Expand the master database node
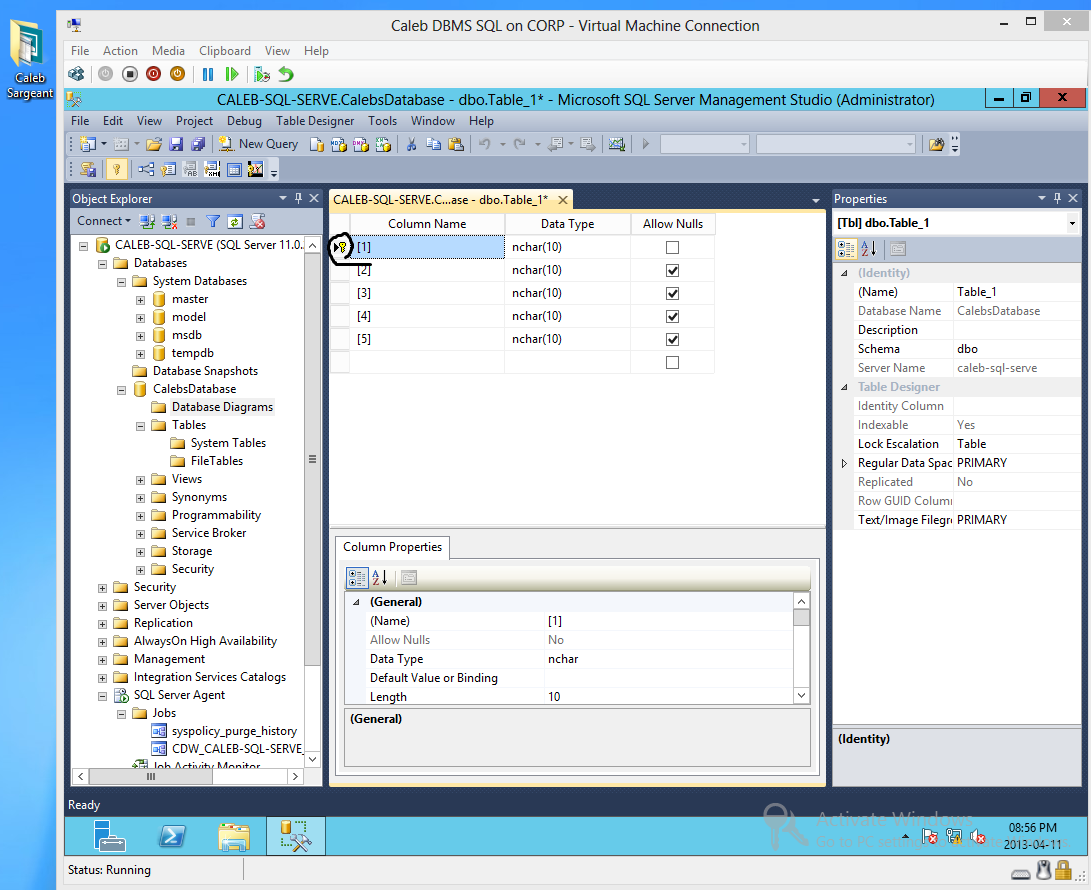The height and width of the screenshot is (890, 1091). point(140,300)
